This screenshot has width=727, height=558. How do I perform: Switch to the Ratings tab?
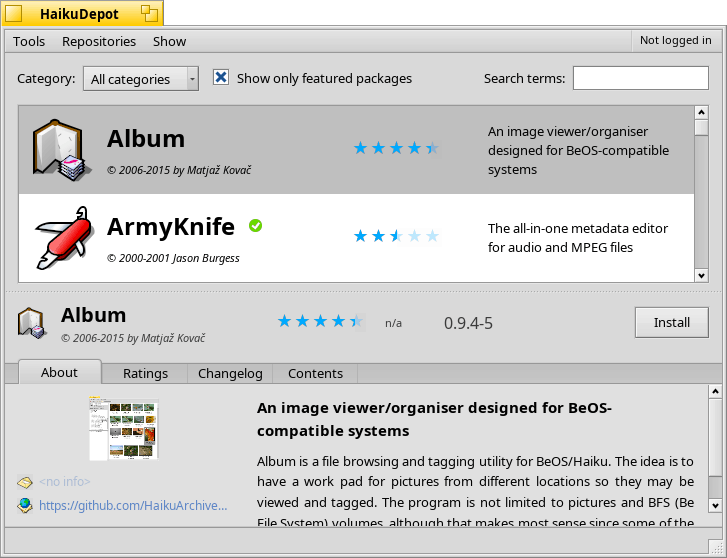(145, 373)
